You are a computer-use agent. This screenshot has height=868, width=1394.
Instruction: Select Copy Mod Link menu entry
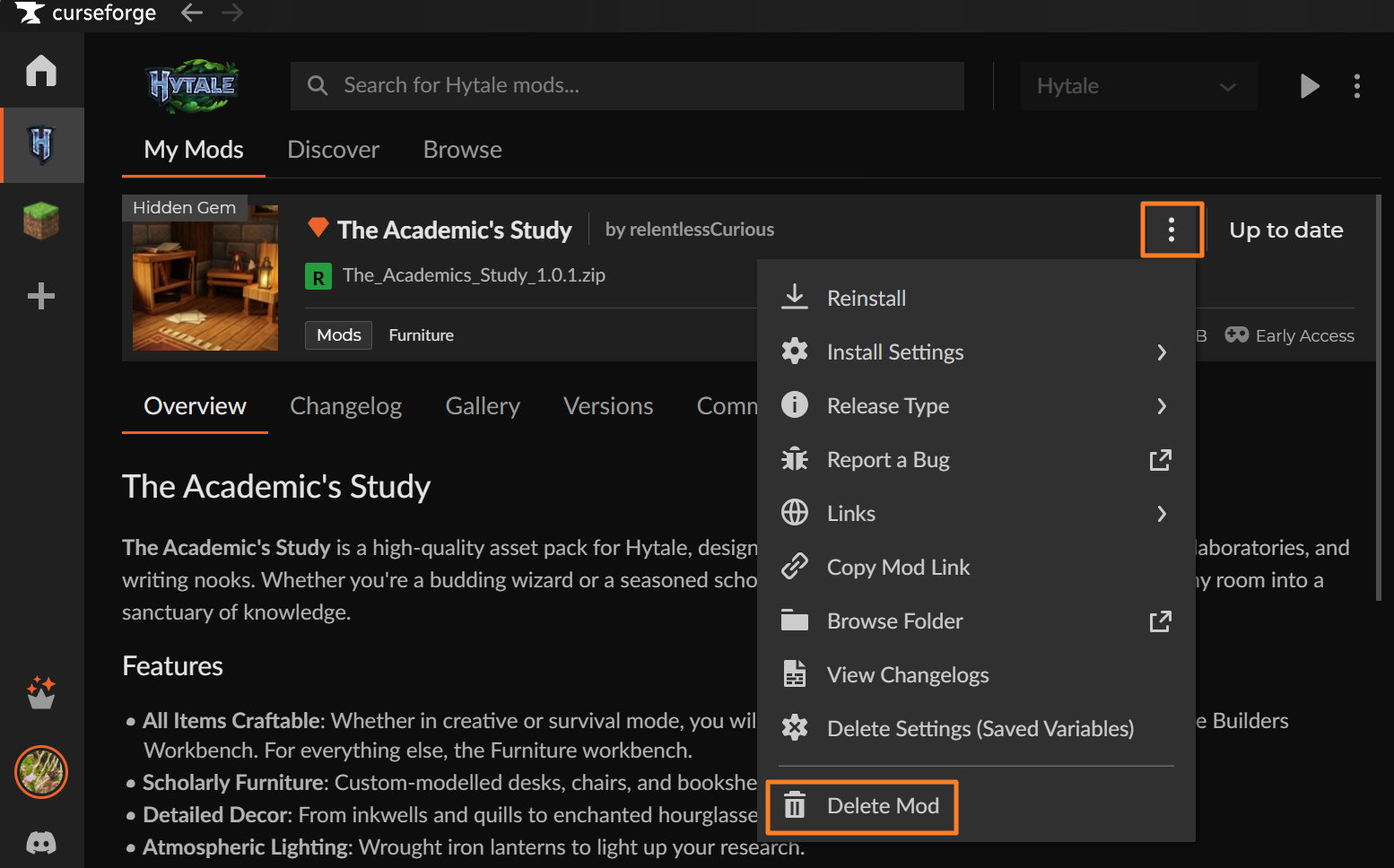coord(976,567)
